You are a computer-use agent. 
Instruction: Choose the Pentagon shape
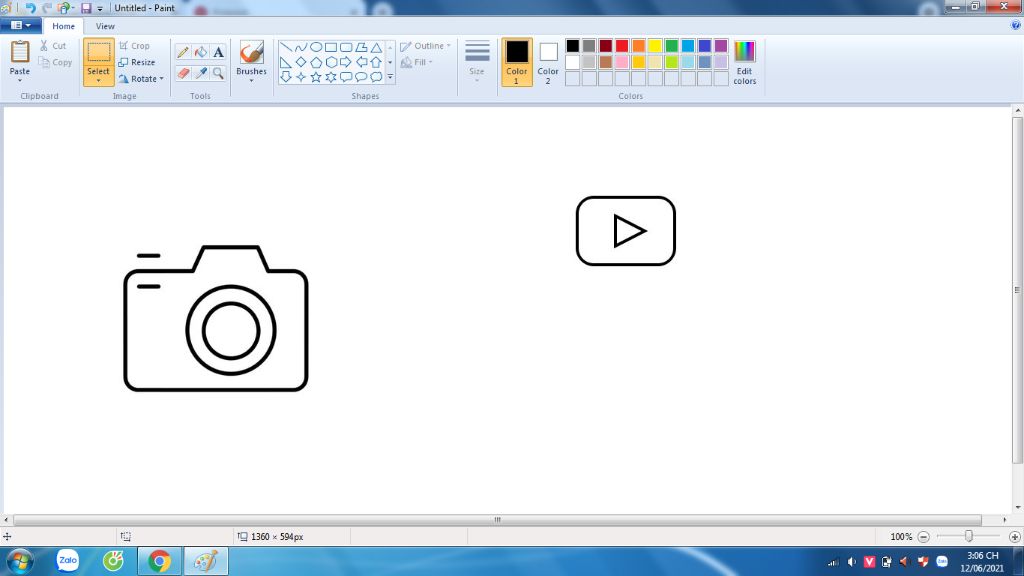click(x=316, y=63)
